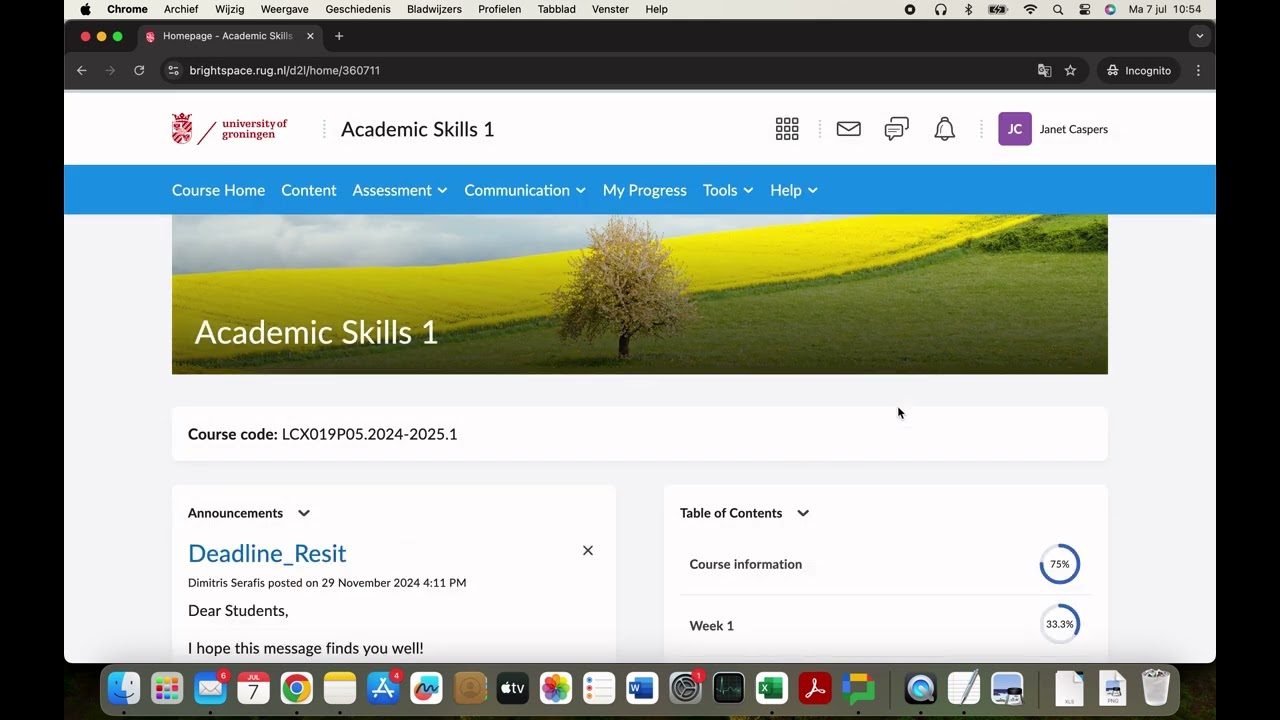Screen dimensions: 1280x720
Task: Click the translate page icon in address bar
Action: pyautogui.click(x=1044, y=70)
